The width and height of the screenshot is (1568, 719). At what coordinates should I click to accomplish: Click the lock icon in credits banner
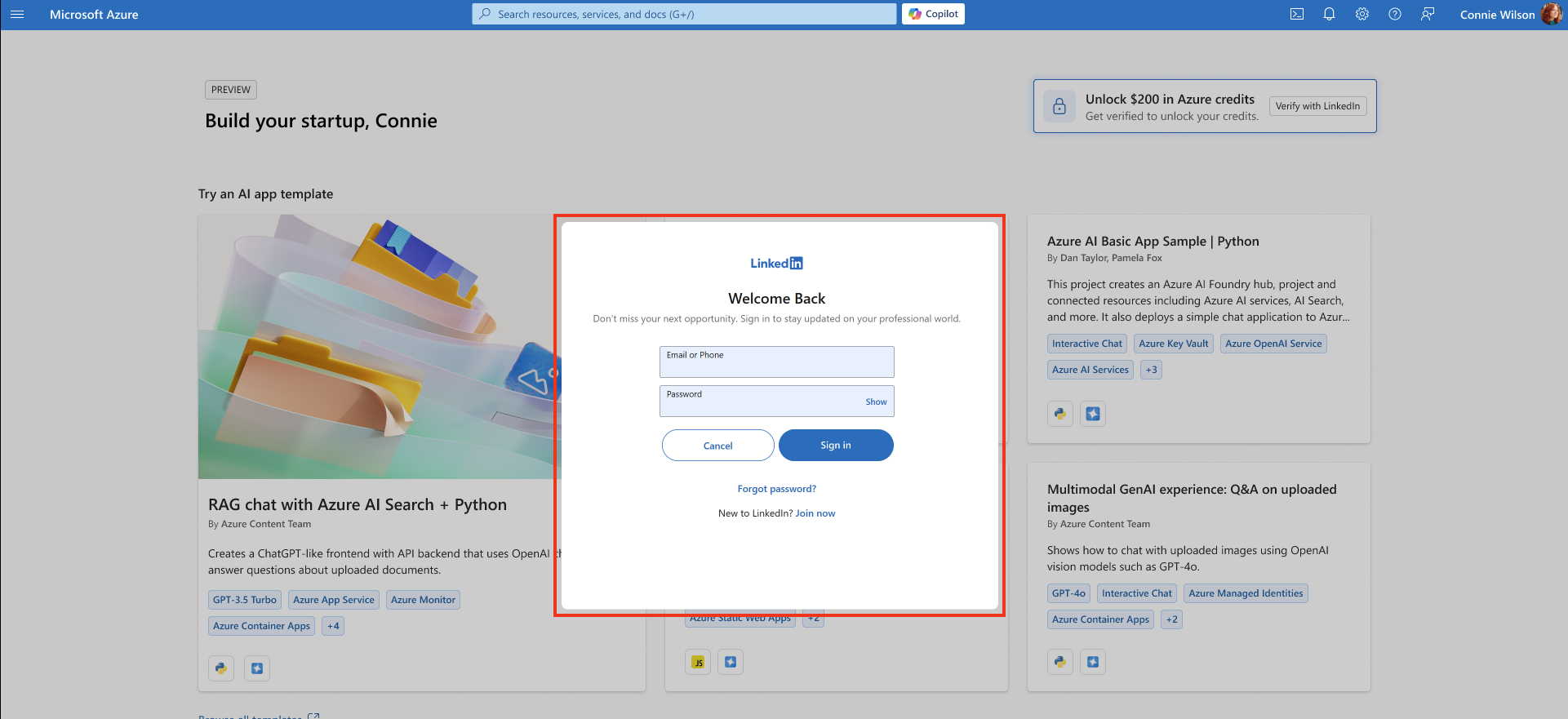pyautogui.click(x=1059, y=106)
